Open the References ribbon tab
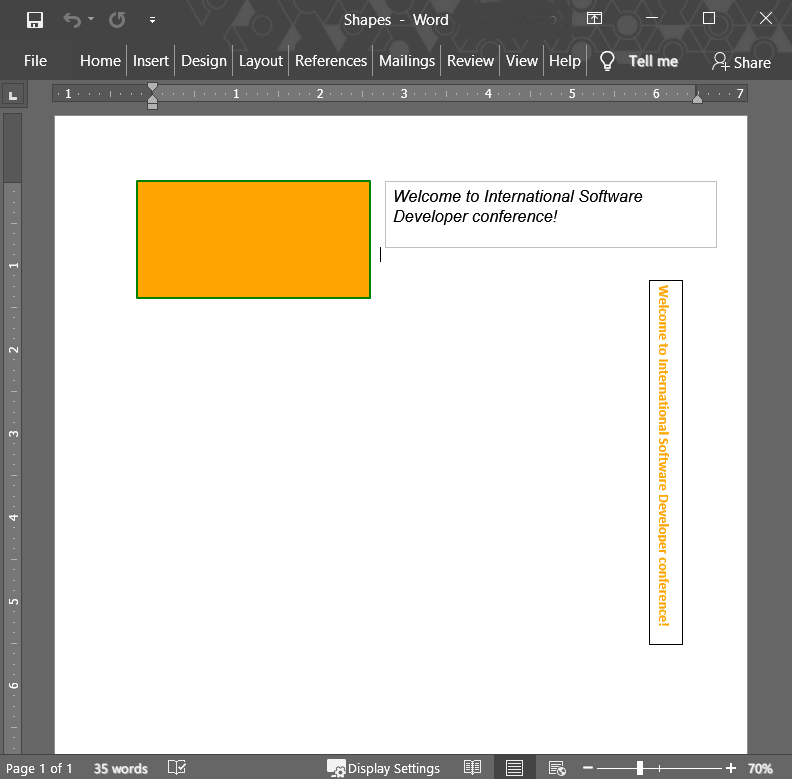The height and width of the screenshot is (779, 792). pyautogui.click(x=331, y=61)
